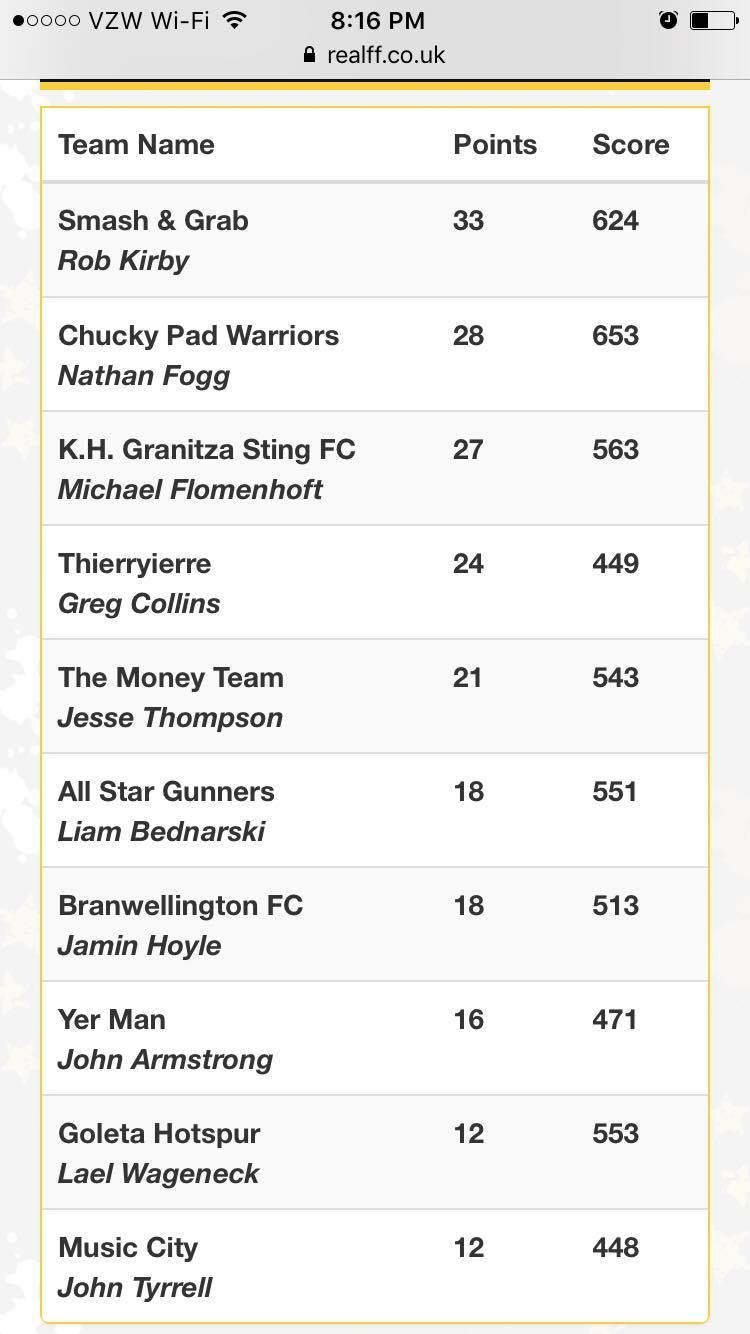This screenshot has height=1334, width=750.
Task: Click the Score column header
Action: [x=631, y=145]
